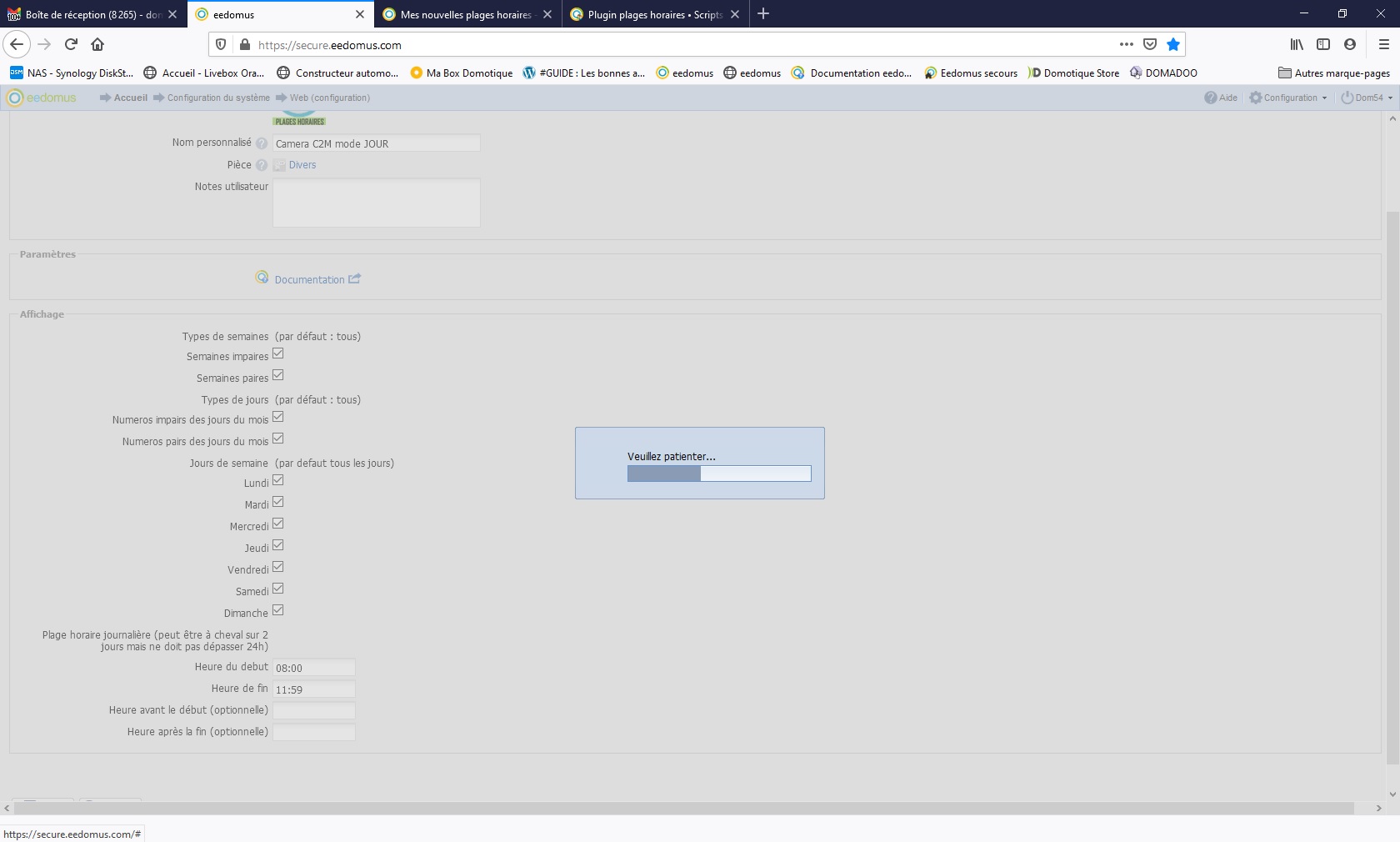Click the Save to Pocket icon
Screen dimensions: 1400x842
(x=1150, y=44)
